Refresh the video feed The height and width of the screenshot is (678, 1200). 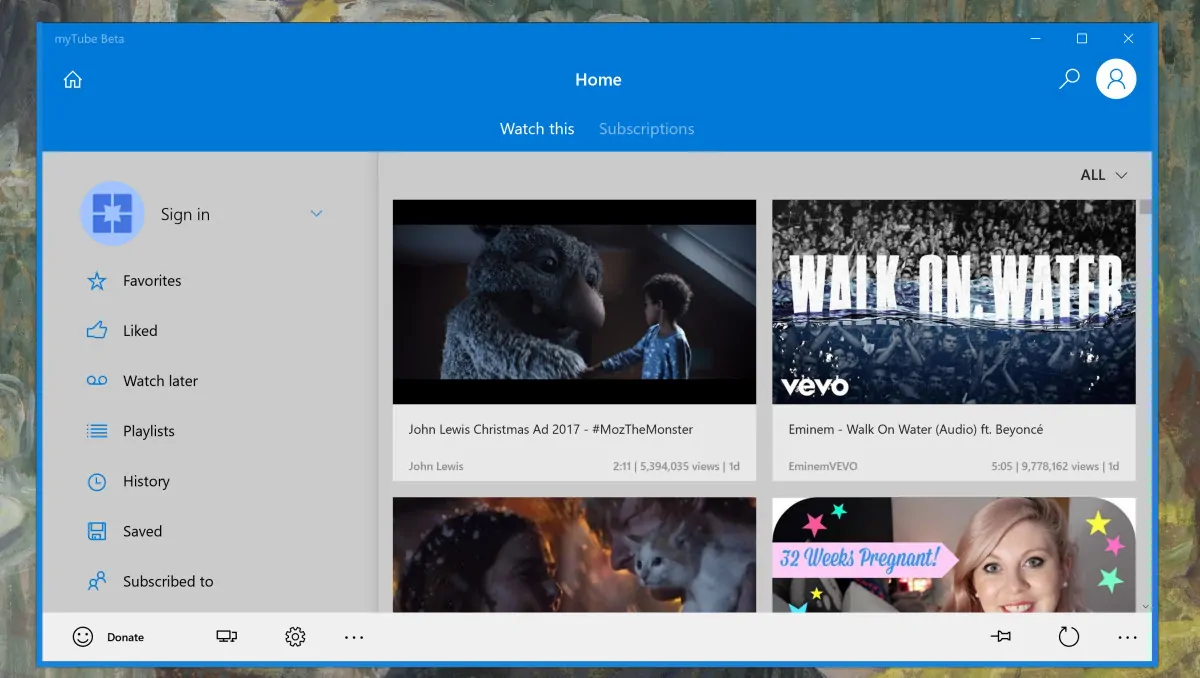(x=1069, y=637)
